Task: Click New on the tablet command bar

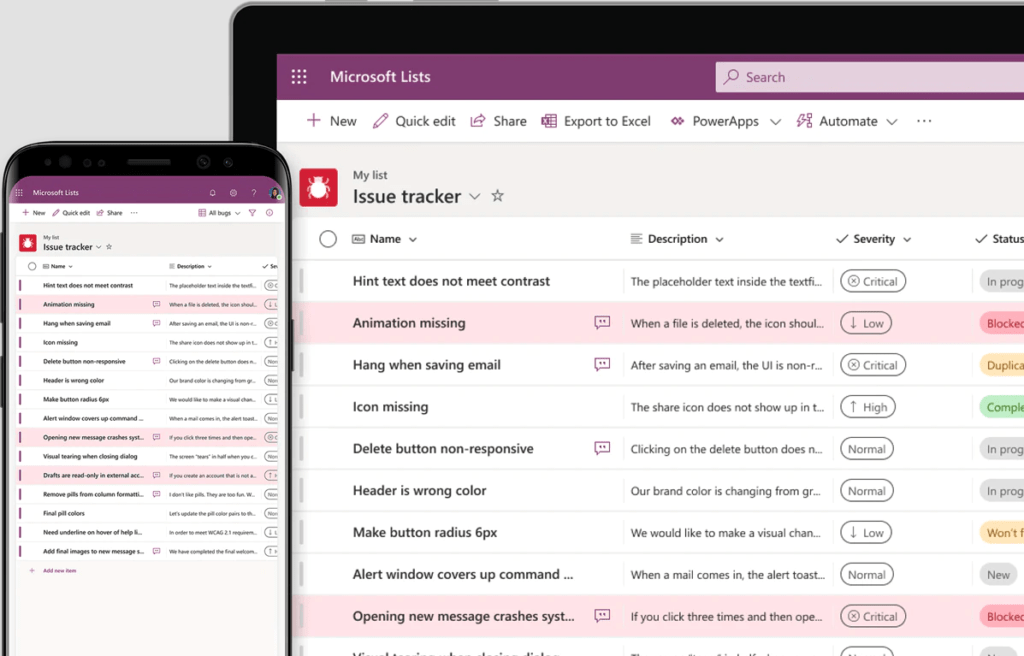Action: pyautogui.click(x=332, y=121)
